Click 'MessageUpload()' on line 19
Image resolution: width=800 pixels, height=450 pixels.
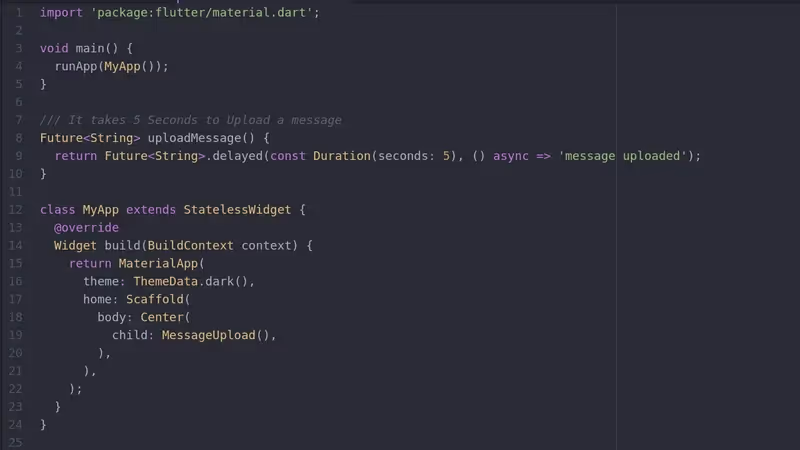point(215,335)
